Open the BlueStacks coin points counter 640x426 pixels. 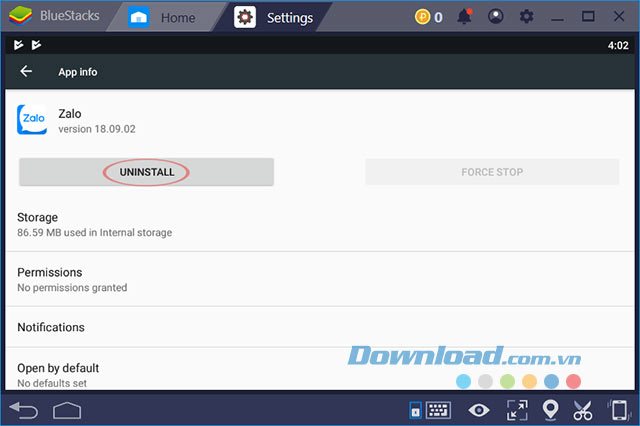[x=429, y=17]
